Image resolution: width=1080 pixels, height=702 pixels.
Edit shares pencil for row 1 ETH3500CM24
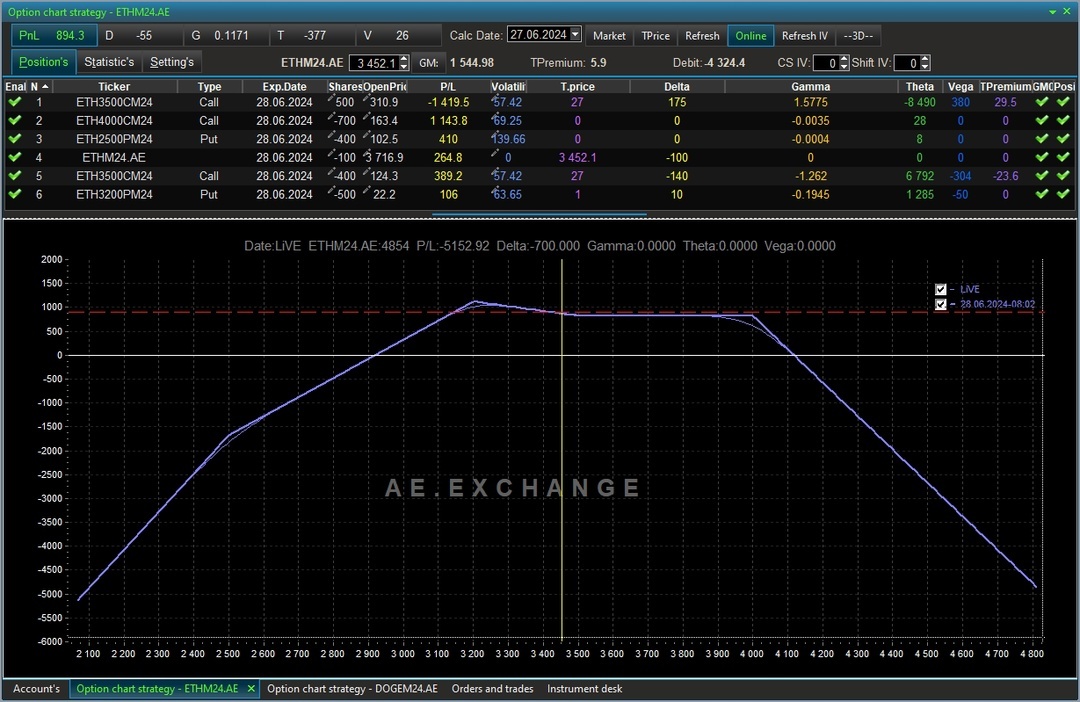[x=331, y=99]
